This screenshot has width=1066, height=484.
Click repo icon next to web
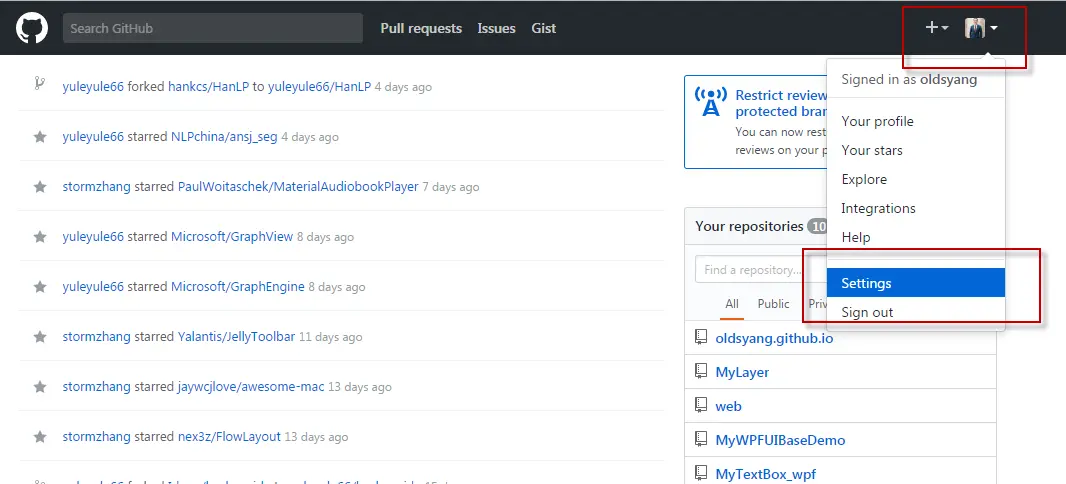coord(701,404)
